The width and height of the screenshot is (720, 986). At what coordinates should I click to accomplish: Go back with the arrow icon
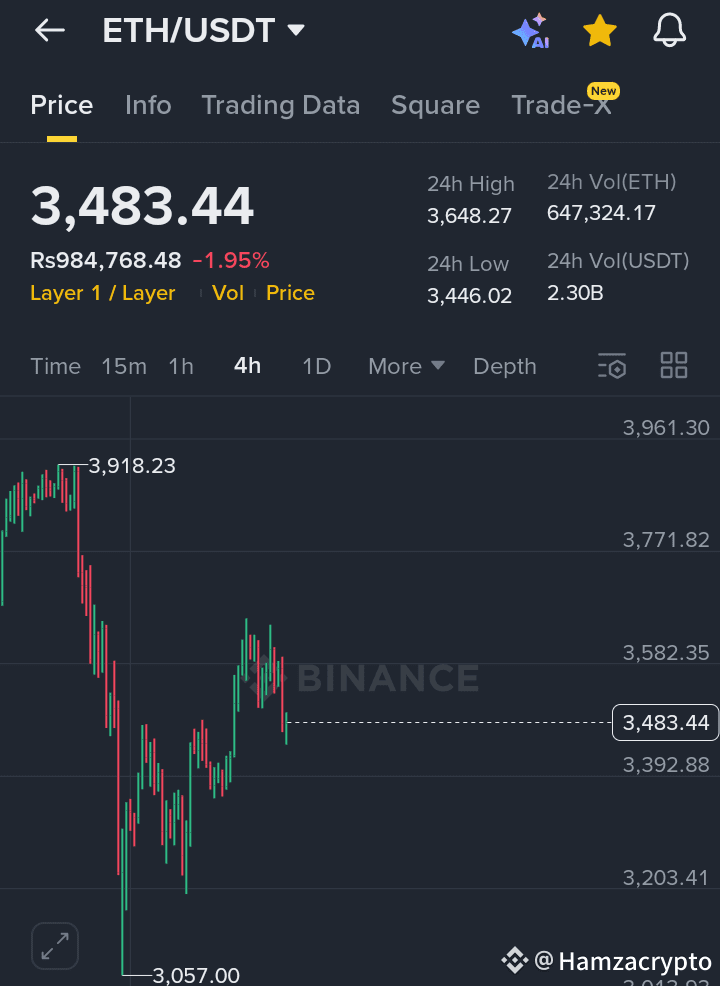(x=50, y=30)
